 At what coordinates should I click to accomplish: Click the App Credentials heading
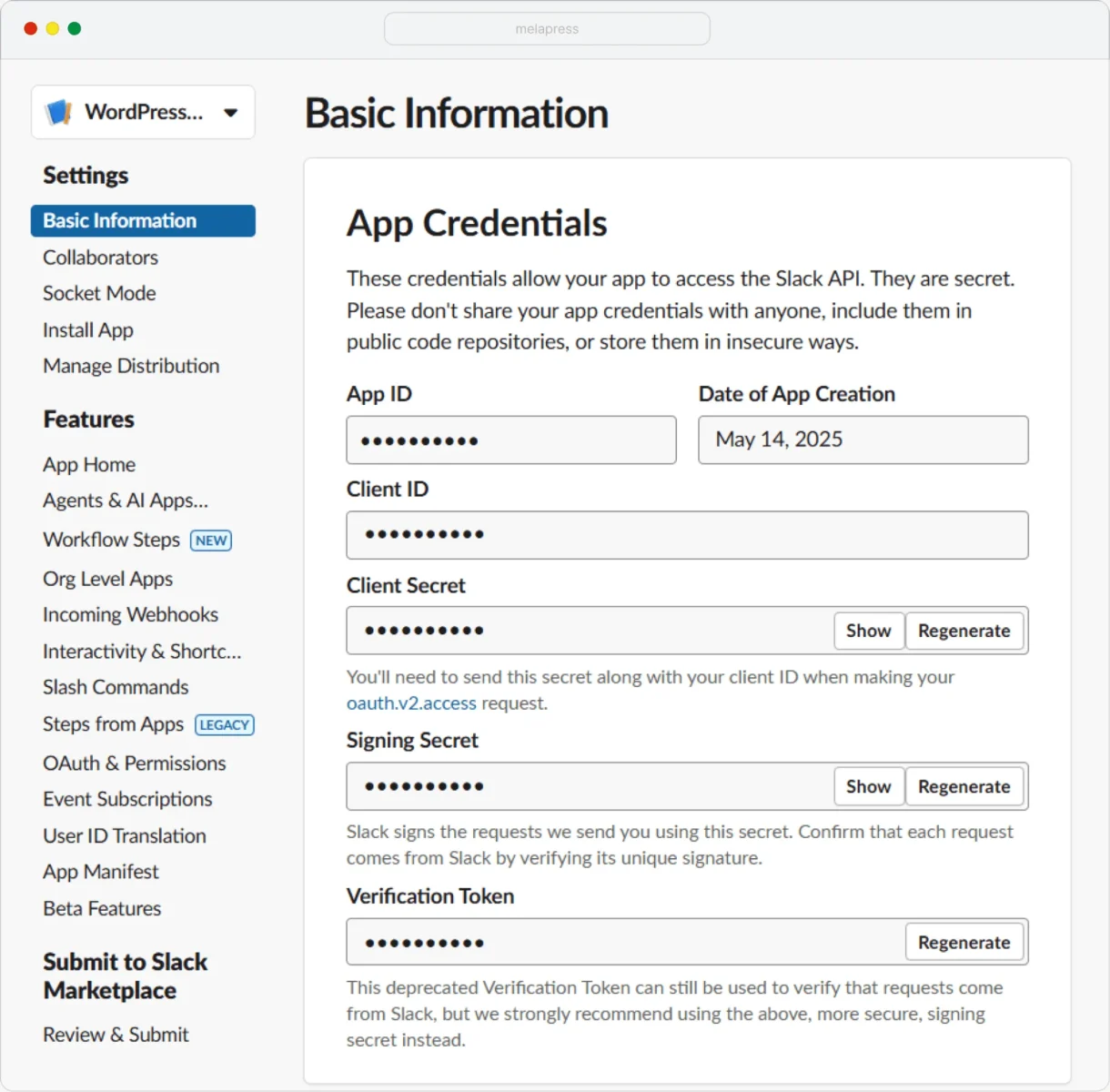(x=477, y=224)
